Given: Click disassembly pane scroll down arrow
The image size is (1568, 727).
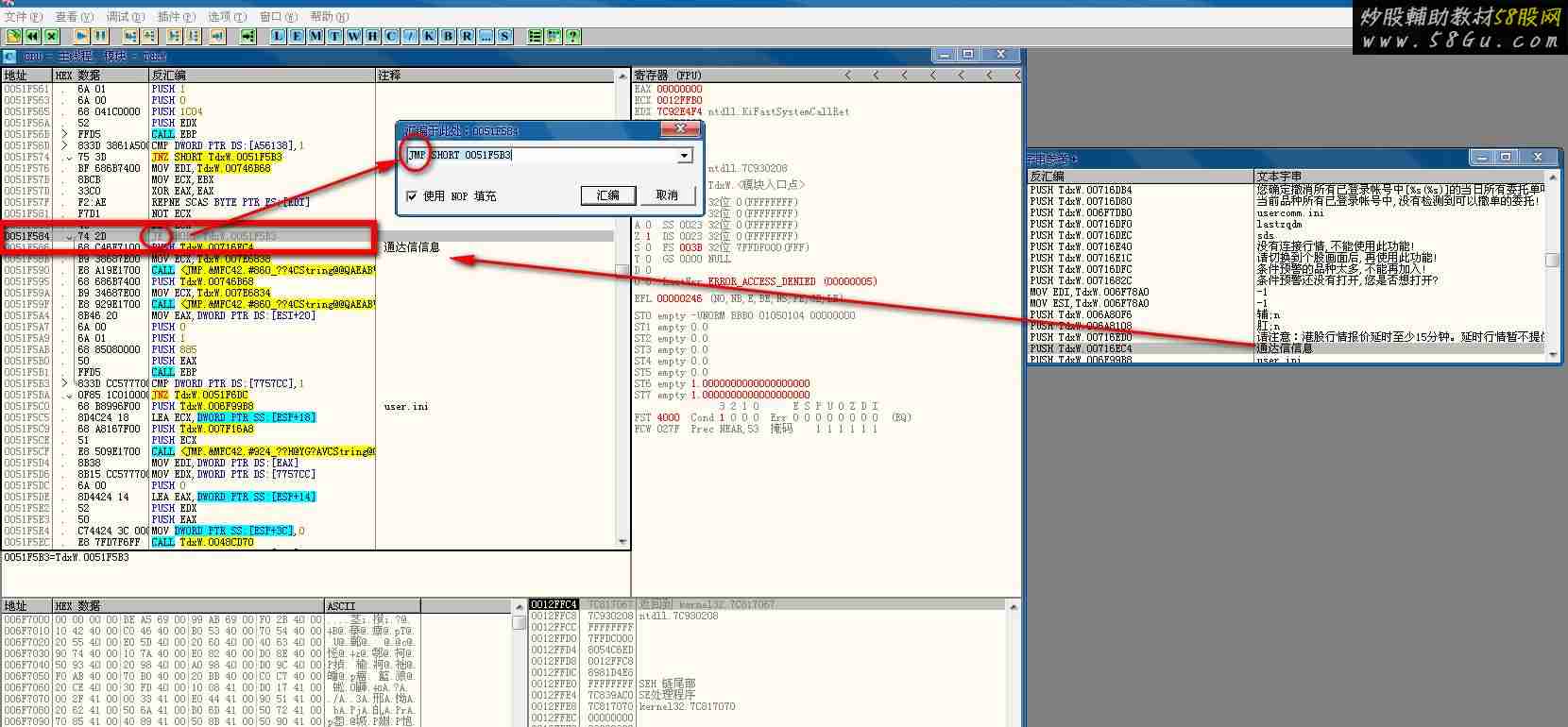Looking at the screenshot, I should pyautogui.click(x=622, y=542).
